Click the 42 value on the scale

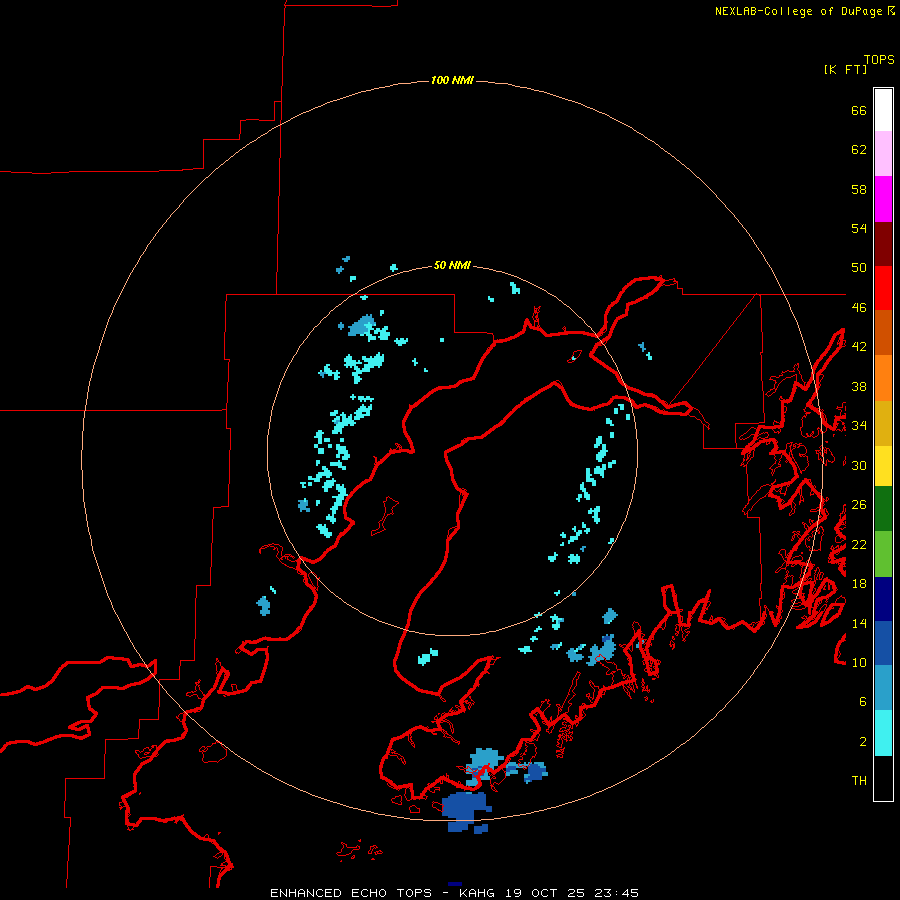tap(859, 347)
